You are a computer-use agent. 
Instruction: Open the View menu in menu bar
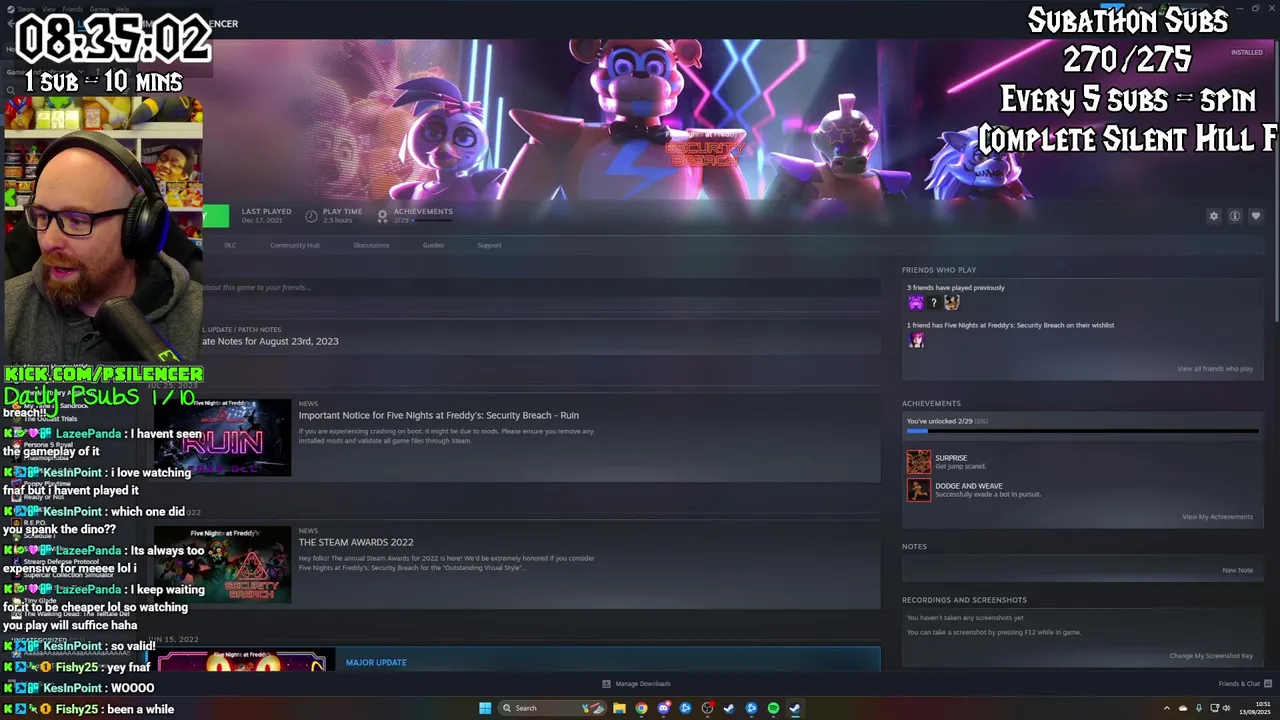pyautogui.click(x=48, y=9)
